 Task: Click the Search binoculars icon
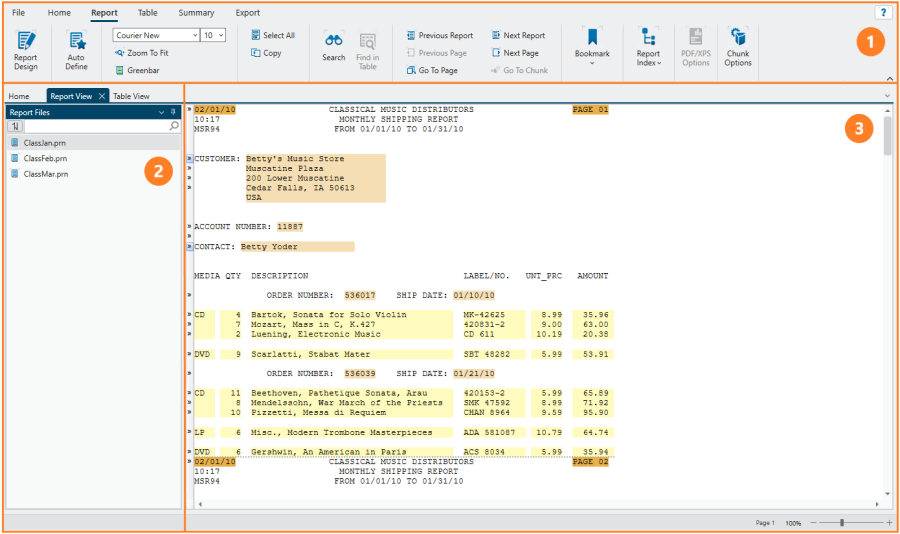click(334, 42)
